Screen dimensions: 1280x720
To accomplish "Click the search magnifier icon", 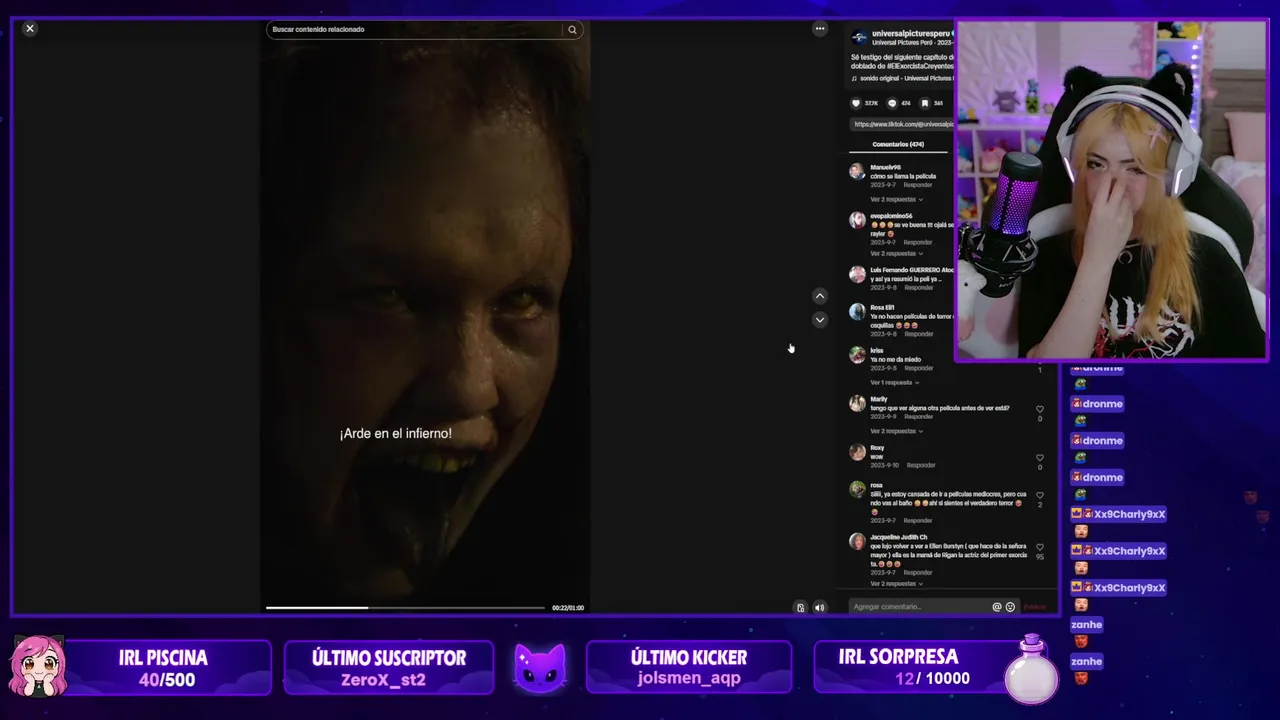I will [x=572, y=30].
